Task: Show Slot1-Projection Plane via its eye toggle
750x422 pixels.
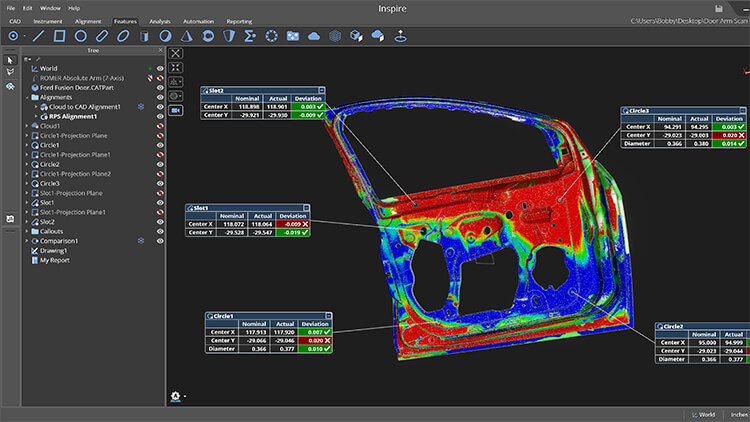Action: click(x=160, y=193)
